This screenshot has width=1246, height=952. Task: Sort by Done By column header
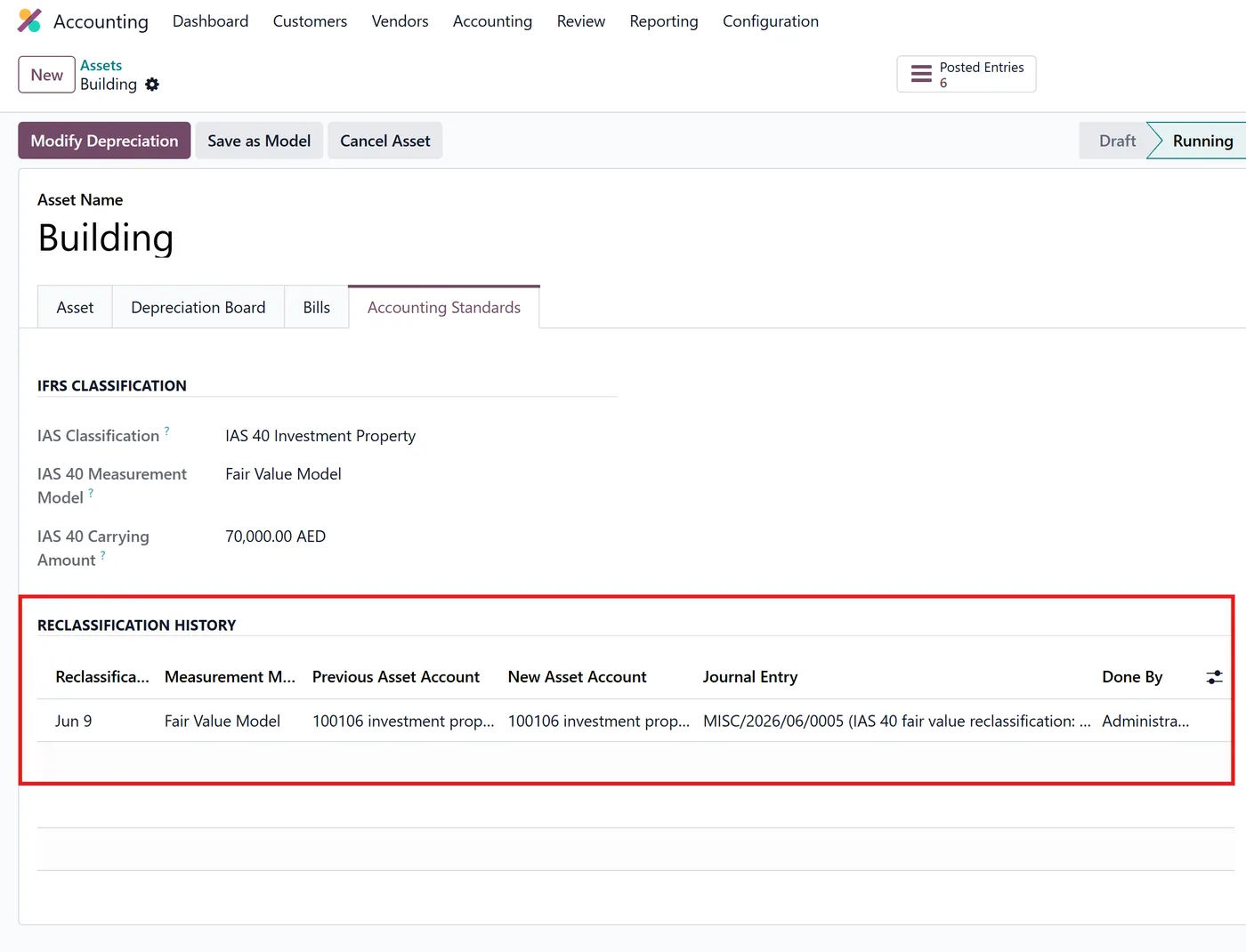click(x=1132, y=677)
